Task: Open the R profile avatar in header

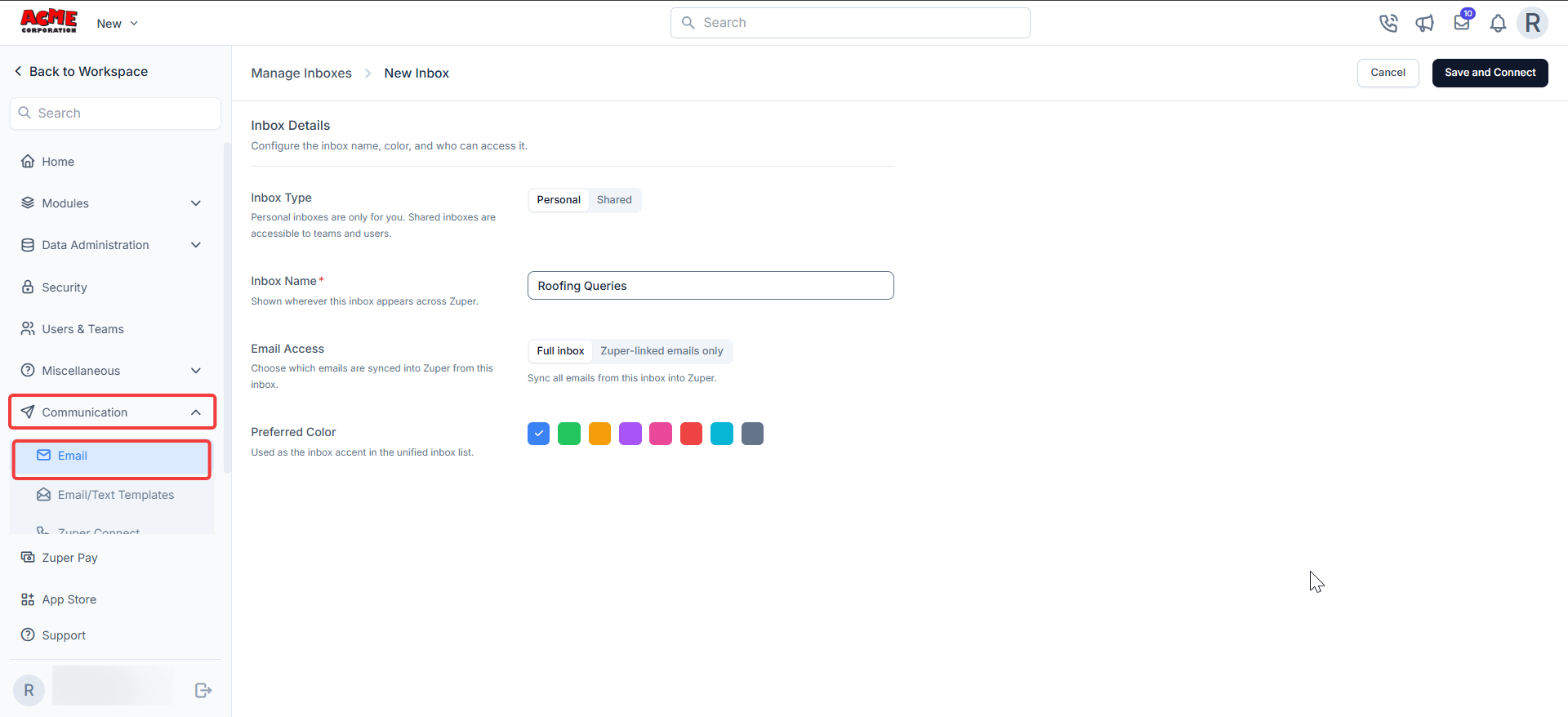Action: [x=1533, y=23]
